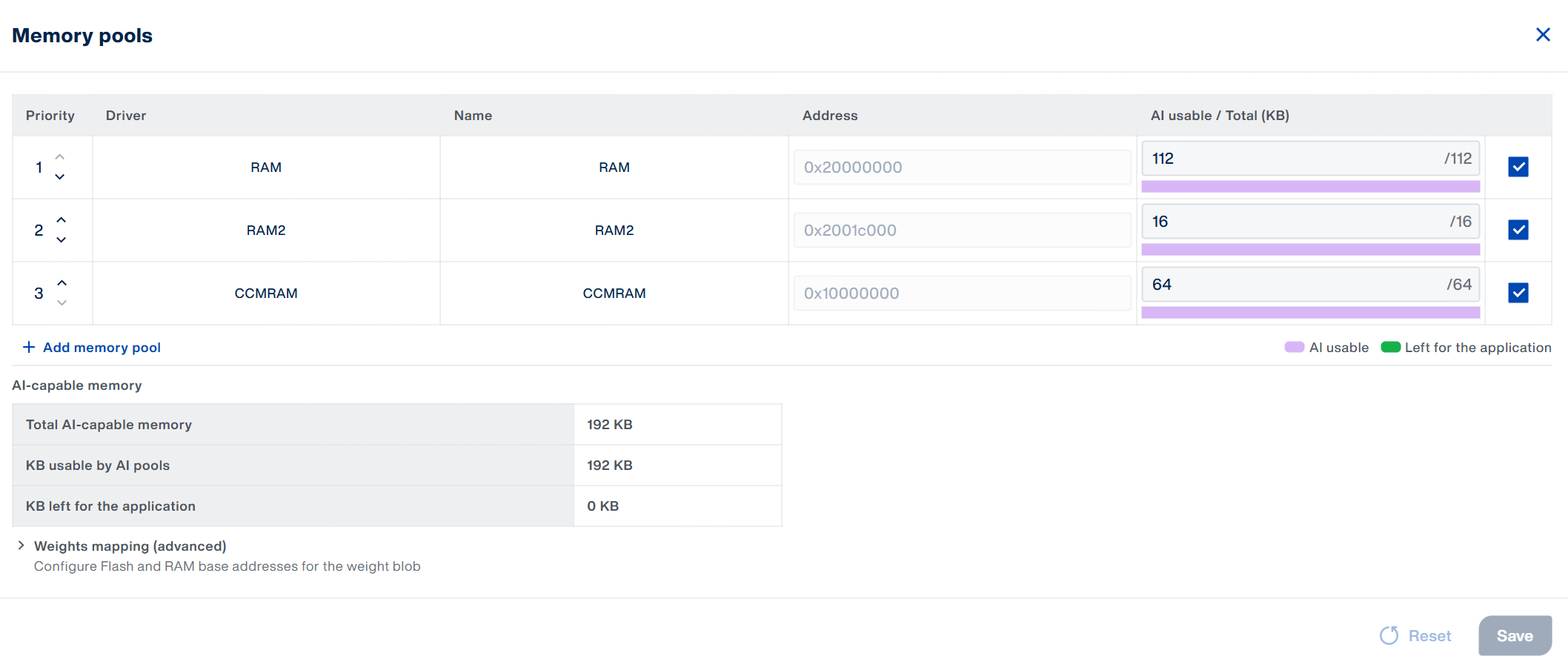
Task: Click the plus icon beside Add memory pool
Action: point(29,347)
